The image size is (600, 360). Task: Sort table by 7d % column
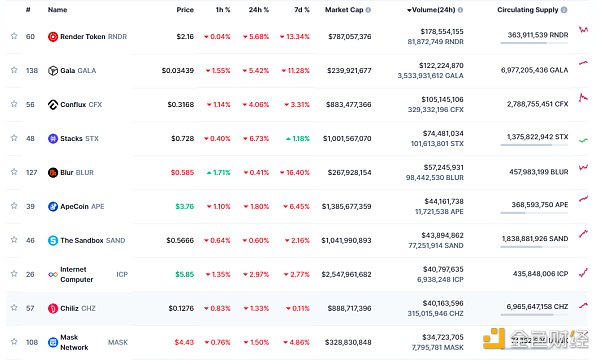pos(302,10)
